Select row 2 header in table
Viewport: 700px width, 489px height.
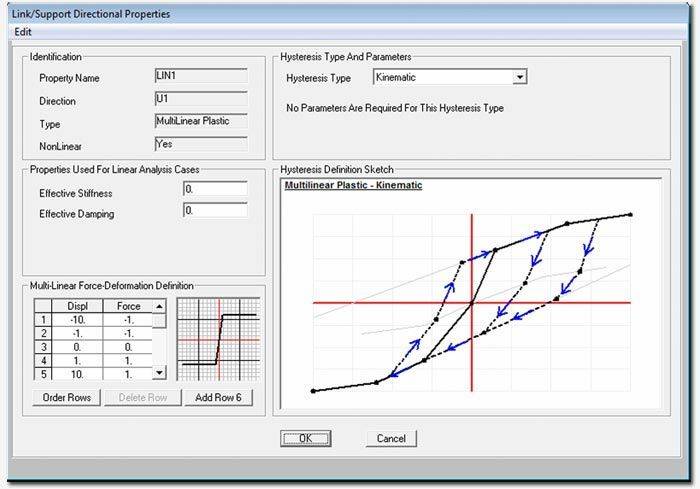click(x=43, y=334)
